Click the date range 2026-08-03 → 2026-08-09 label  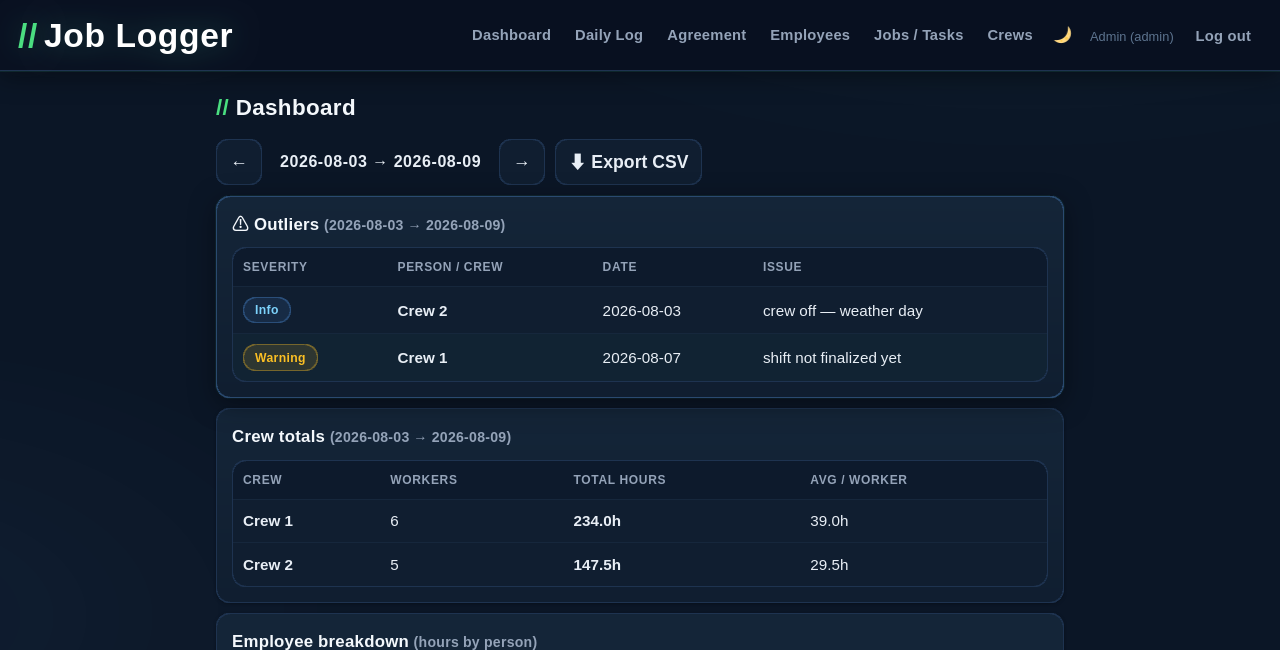[x=380, y=162]
